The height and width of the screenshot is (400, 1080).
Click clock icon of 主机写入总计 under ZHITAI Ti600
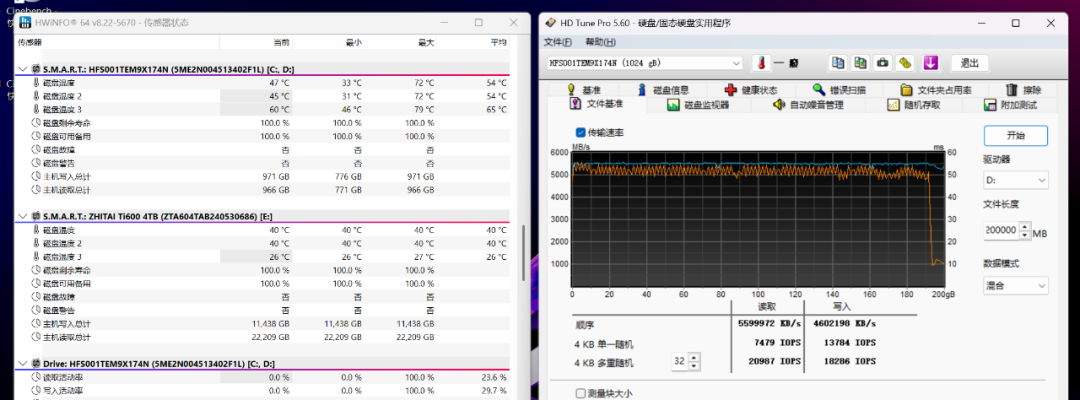point(37,324)
